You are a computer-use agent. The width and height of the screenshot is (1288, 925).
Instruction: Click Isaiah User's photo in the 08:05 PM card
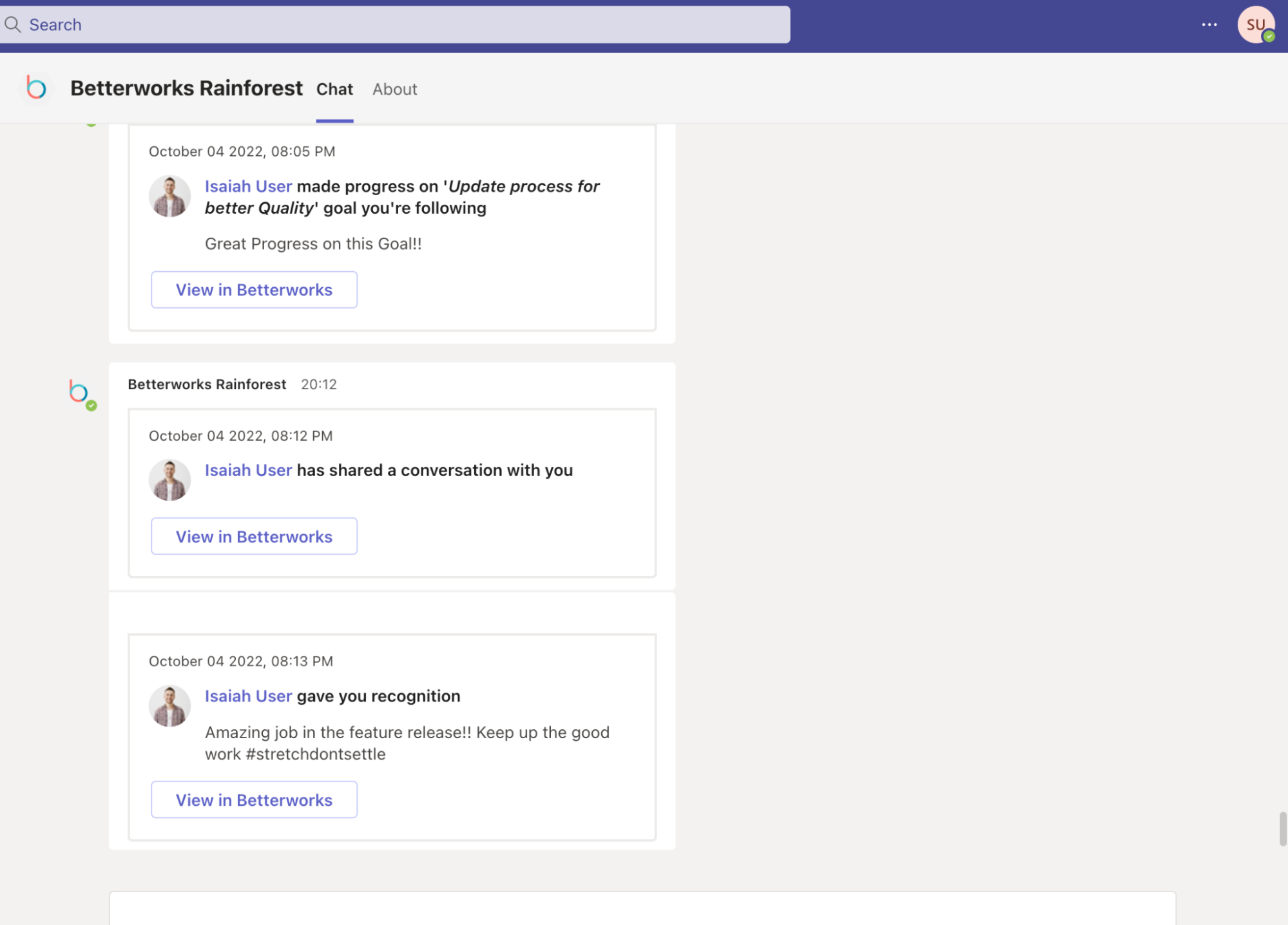[169, 196]
